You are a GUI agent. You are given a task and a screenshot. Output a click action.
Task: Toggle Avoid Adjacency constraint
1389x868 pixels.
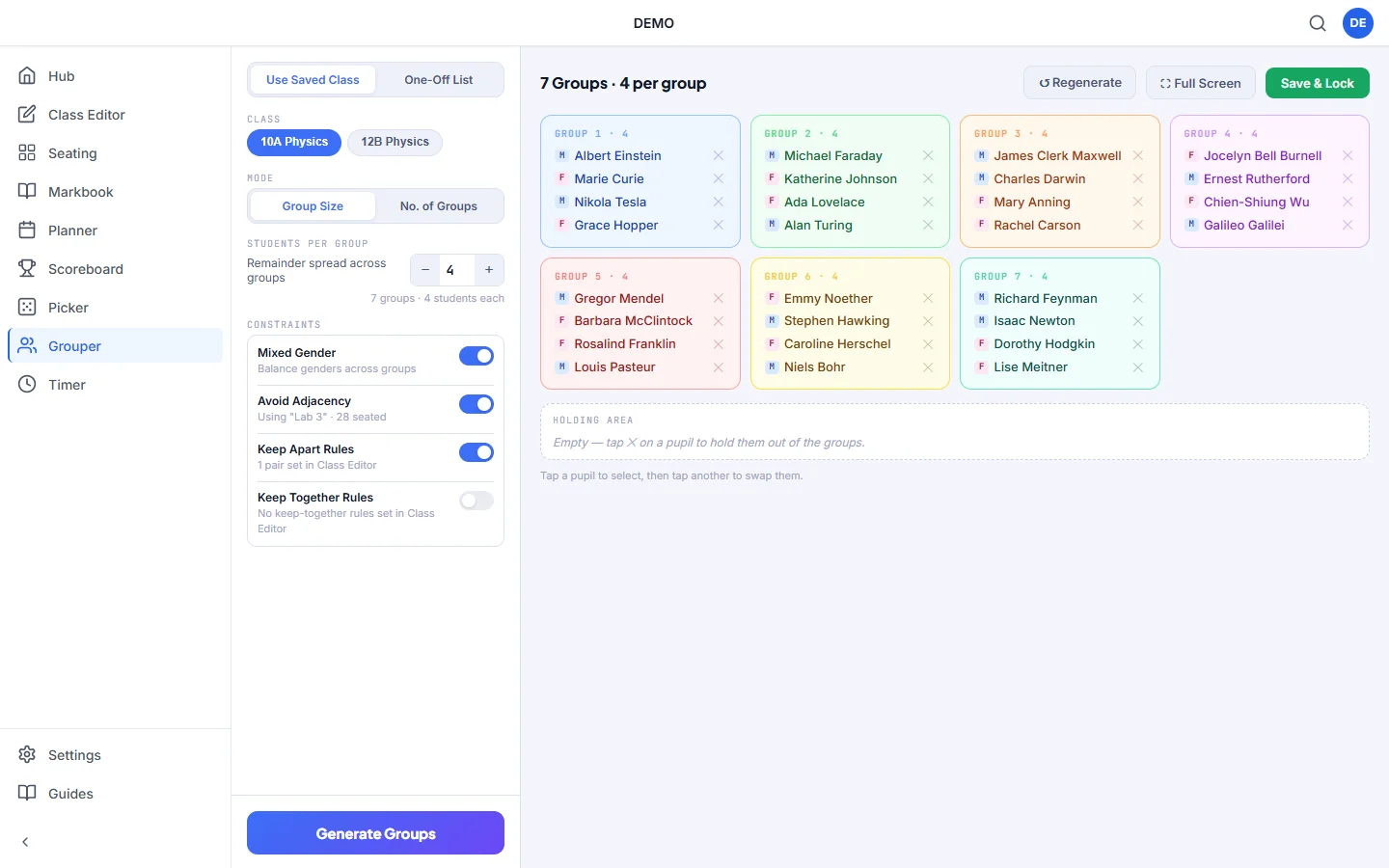(477, 404)
